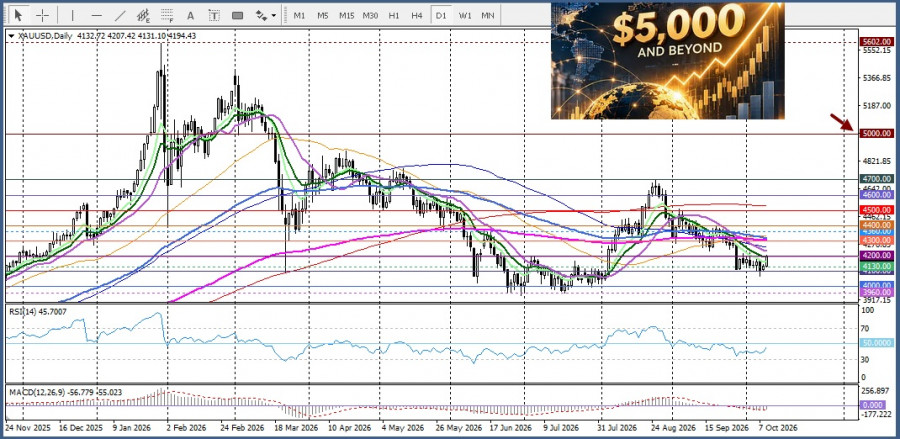
Task: Switch to H1 timeframe
Action: pos(394,15)
